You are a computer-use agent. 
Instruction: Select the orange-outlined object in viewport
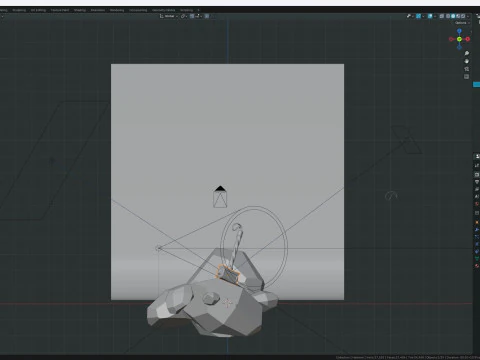click(x=228, y=274)
